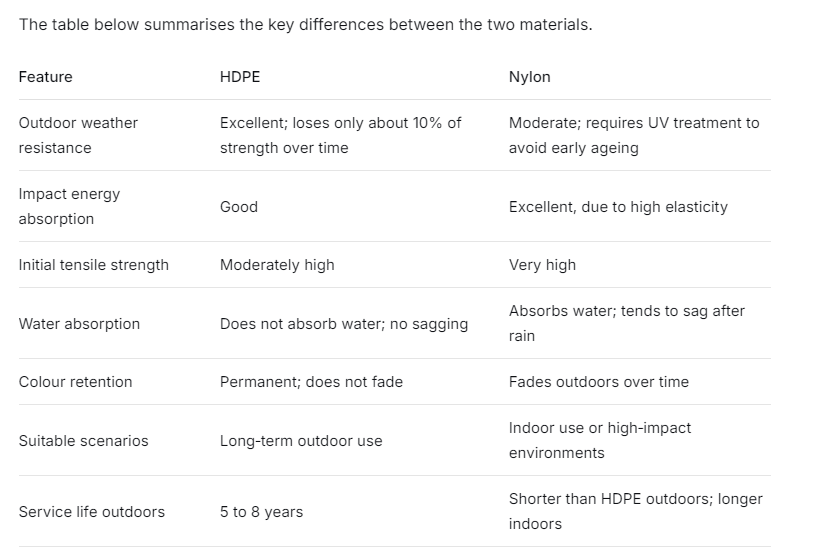Click the 'Moderately high' HDPE cell
815x551 pixels.
click(x=277, y=265)
